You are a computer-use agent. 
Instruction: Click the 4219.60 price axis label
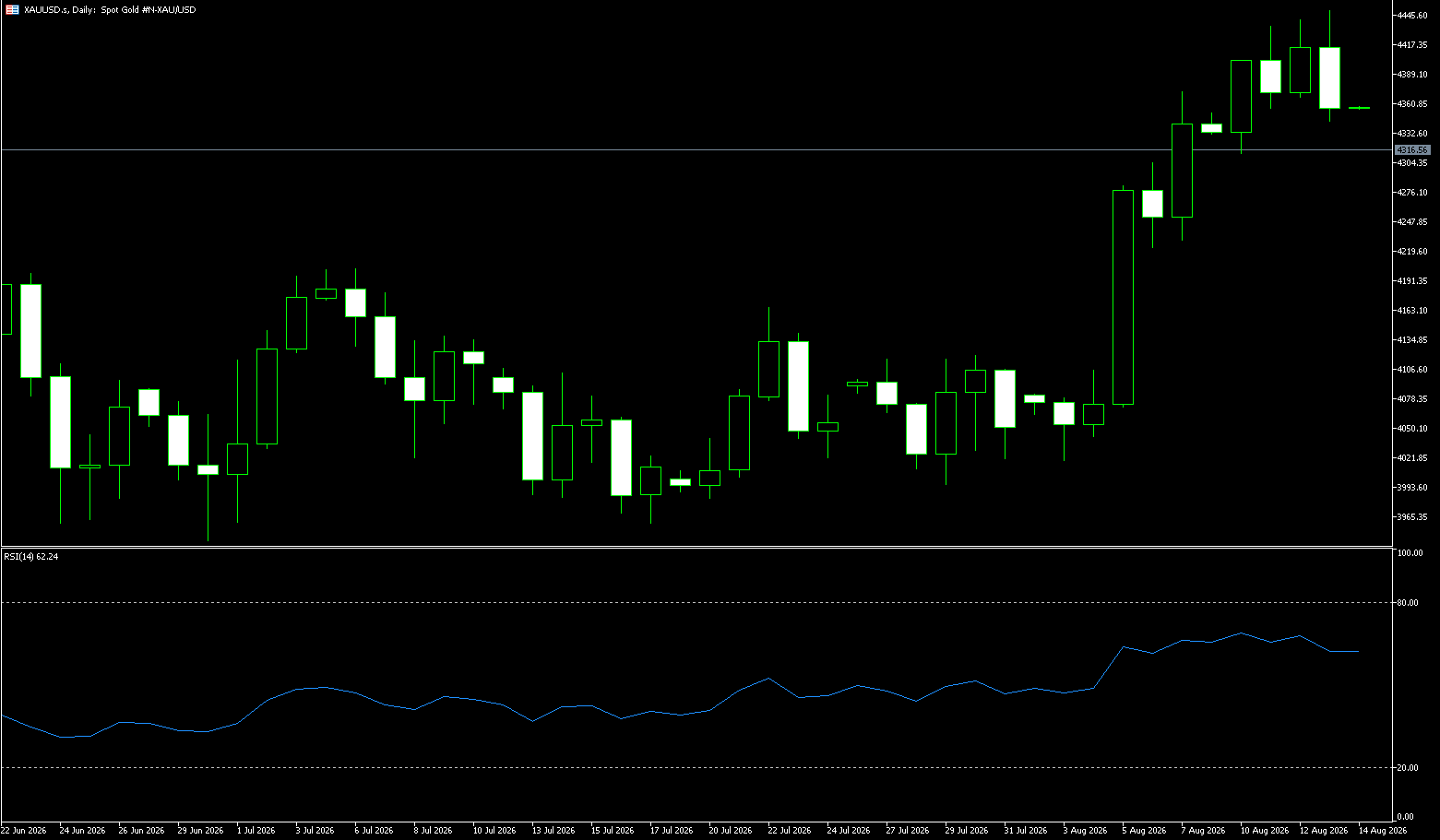pyautogui.click(x=1412, y=252)
